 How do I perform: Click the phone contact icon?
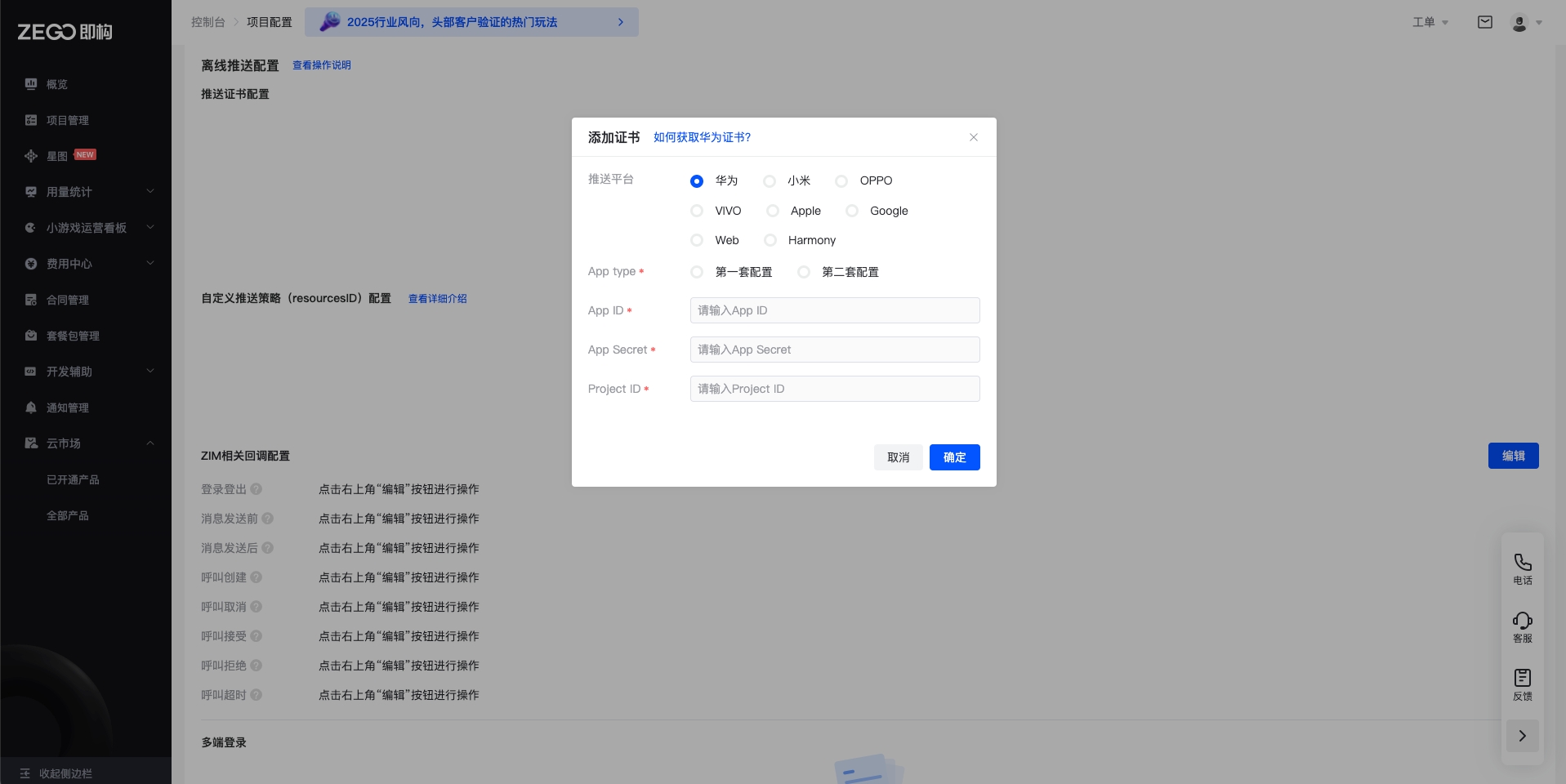(x=1522, y=563)
